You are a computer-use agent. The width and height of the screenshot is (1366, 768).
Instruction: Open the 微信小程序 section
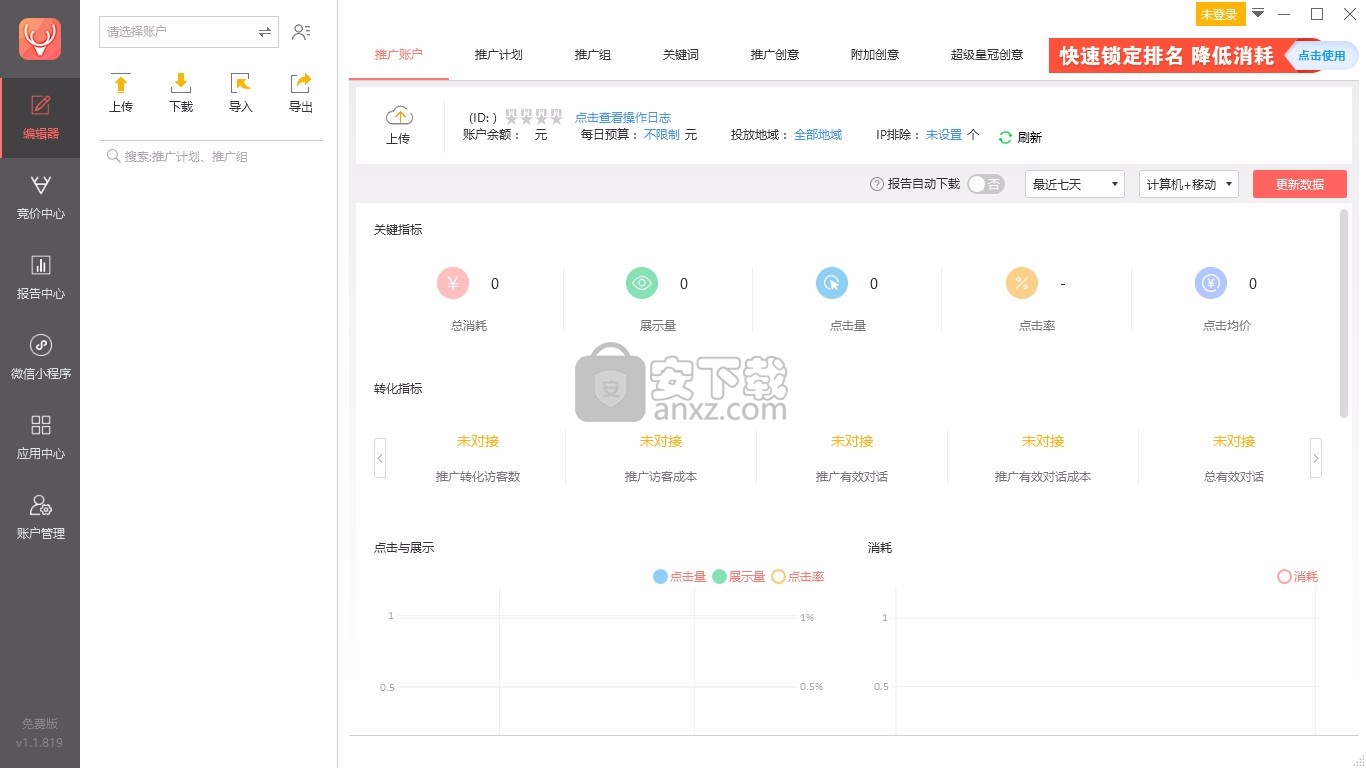[x=40, y=358]
